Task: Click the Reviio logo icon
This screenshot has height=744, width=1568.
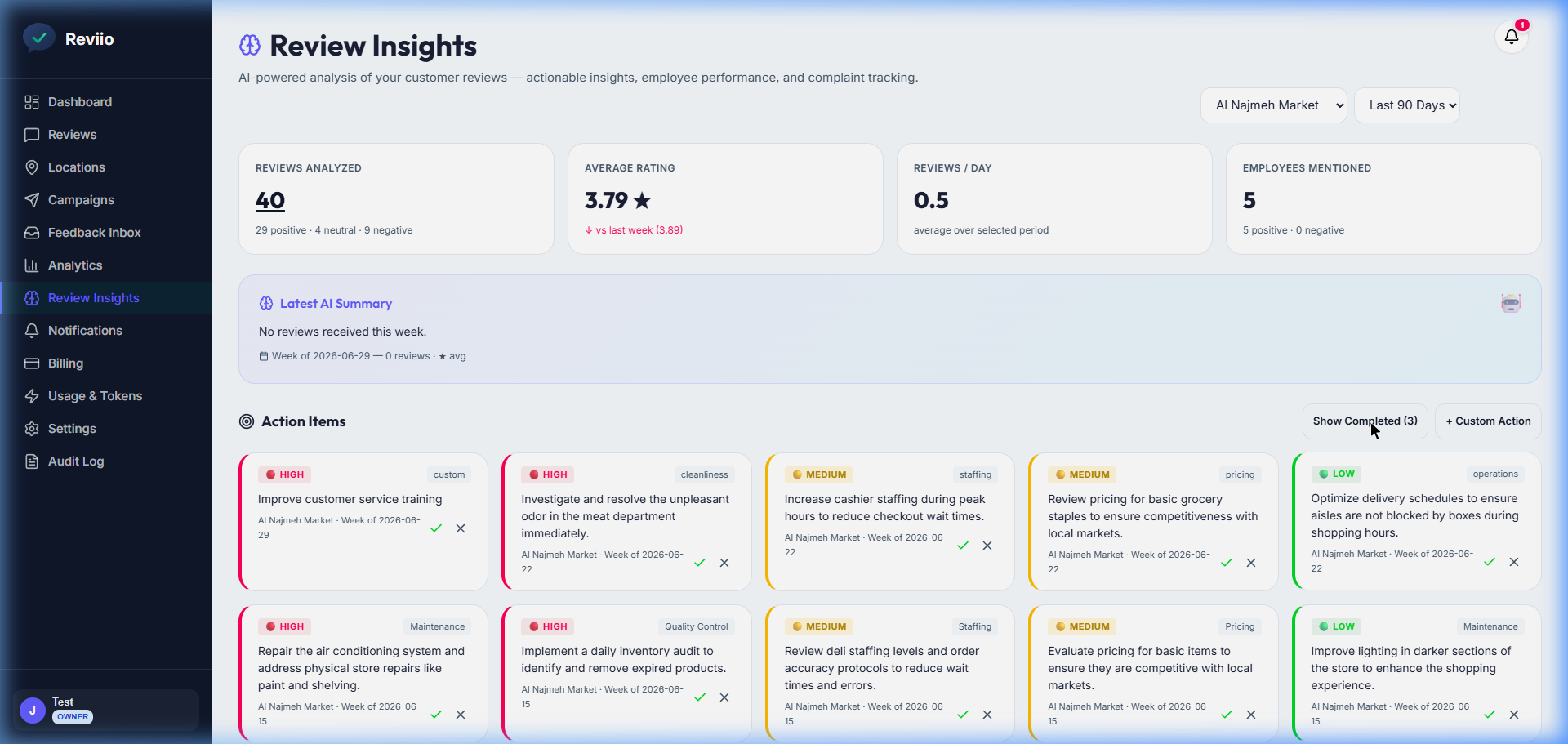Action: tap(38, 38)
